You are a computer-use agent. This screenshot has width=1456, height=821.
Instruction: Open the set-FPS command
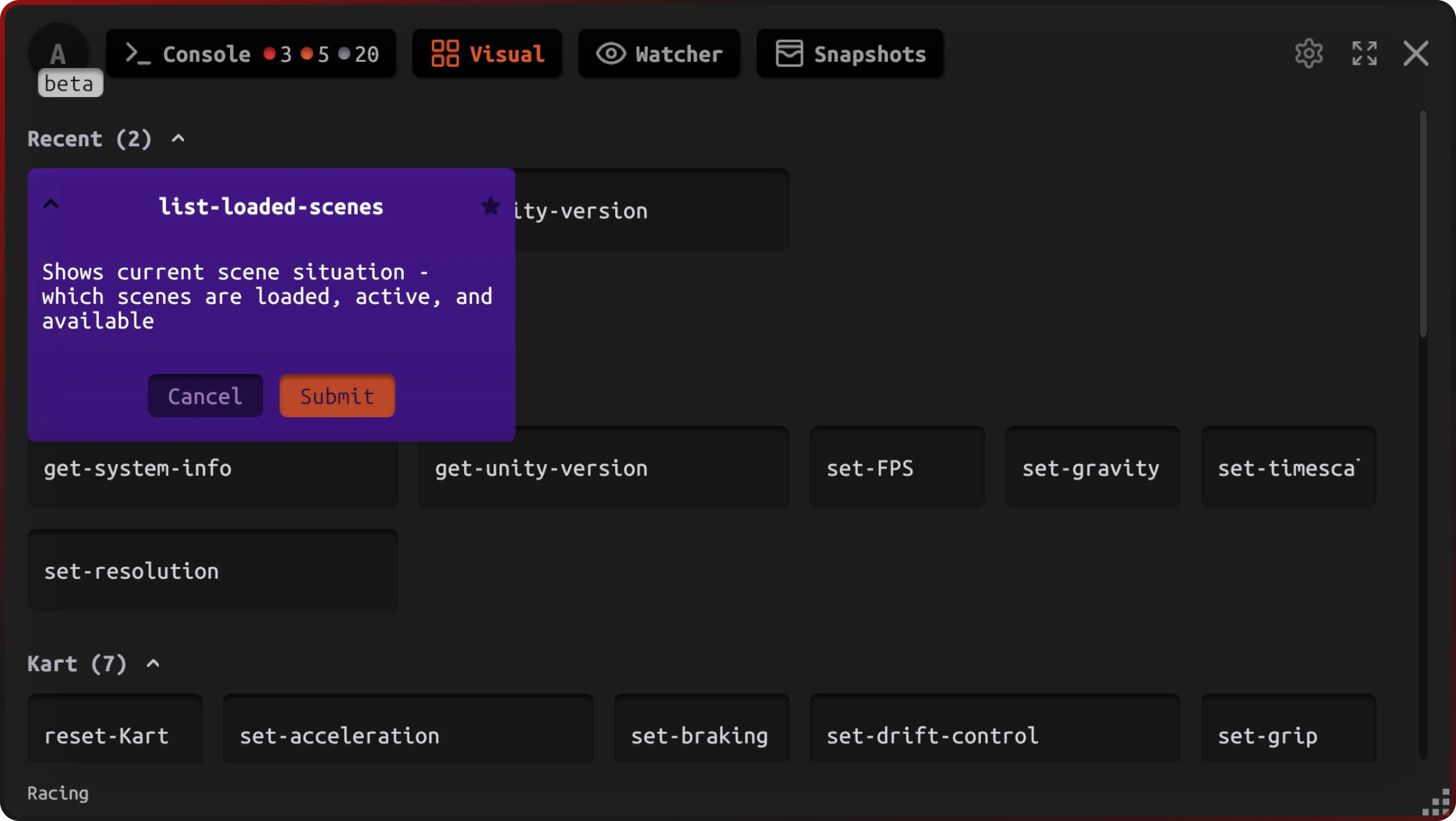pos(897,467)
